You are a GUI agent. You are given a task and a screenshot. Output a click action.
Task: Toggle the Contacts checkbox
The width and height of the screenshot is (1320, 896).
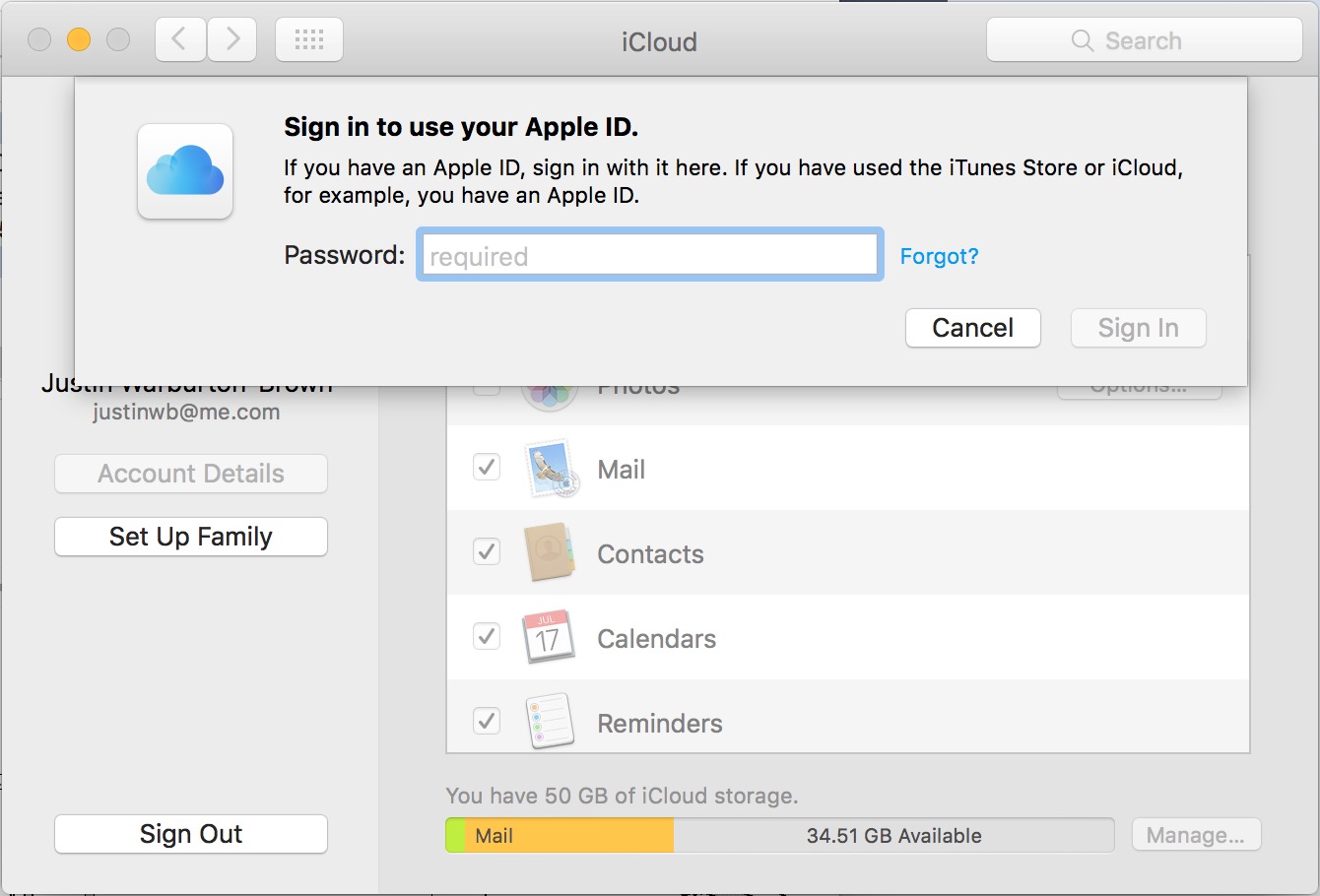487,551
